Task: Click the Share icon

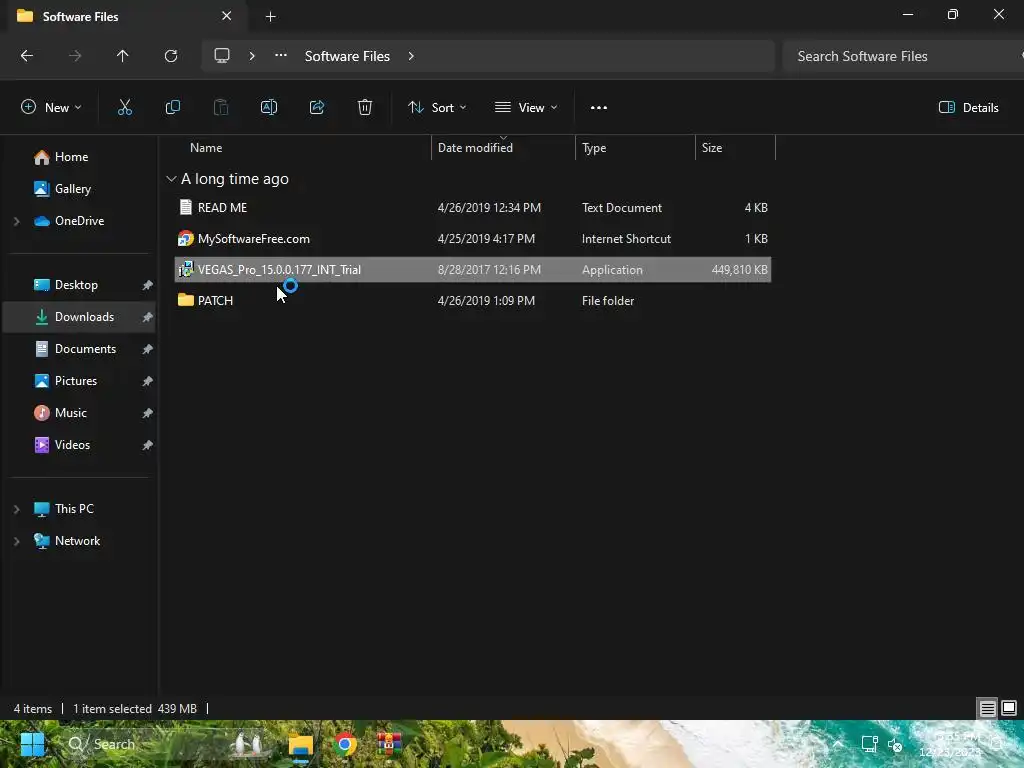Action: click(x=317, y=108)
